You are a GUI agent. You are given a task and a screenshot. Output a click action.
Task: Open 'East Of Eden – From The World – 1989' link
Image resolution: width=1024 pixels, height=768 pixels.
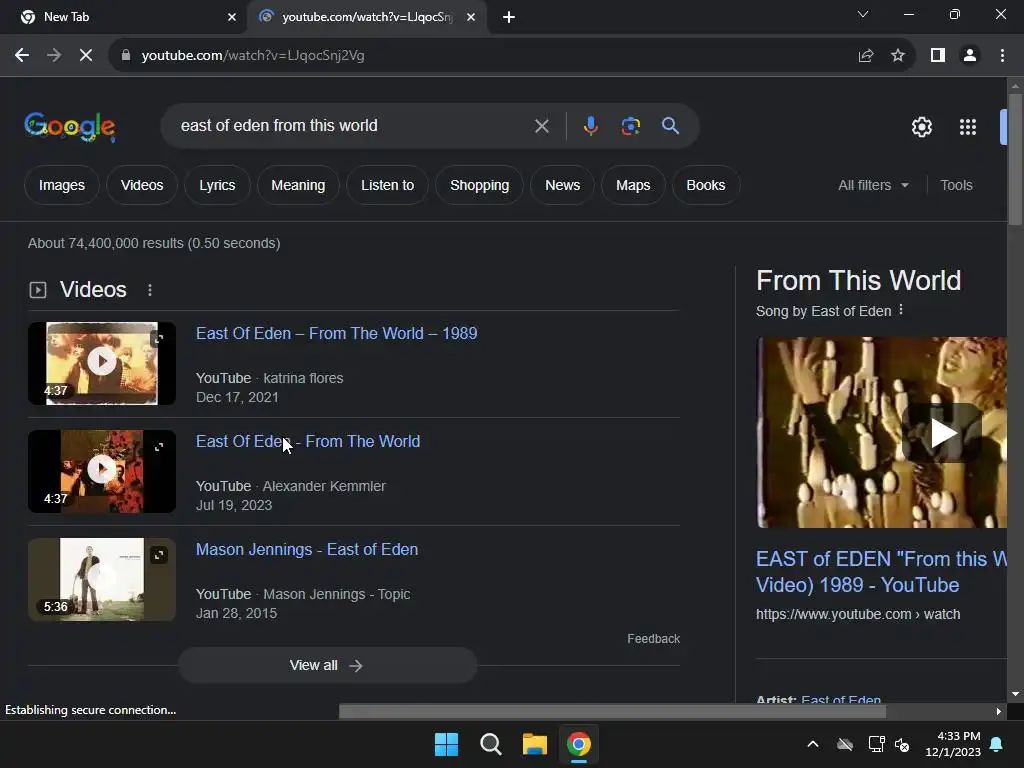coord(336,333)
